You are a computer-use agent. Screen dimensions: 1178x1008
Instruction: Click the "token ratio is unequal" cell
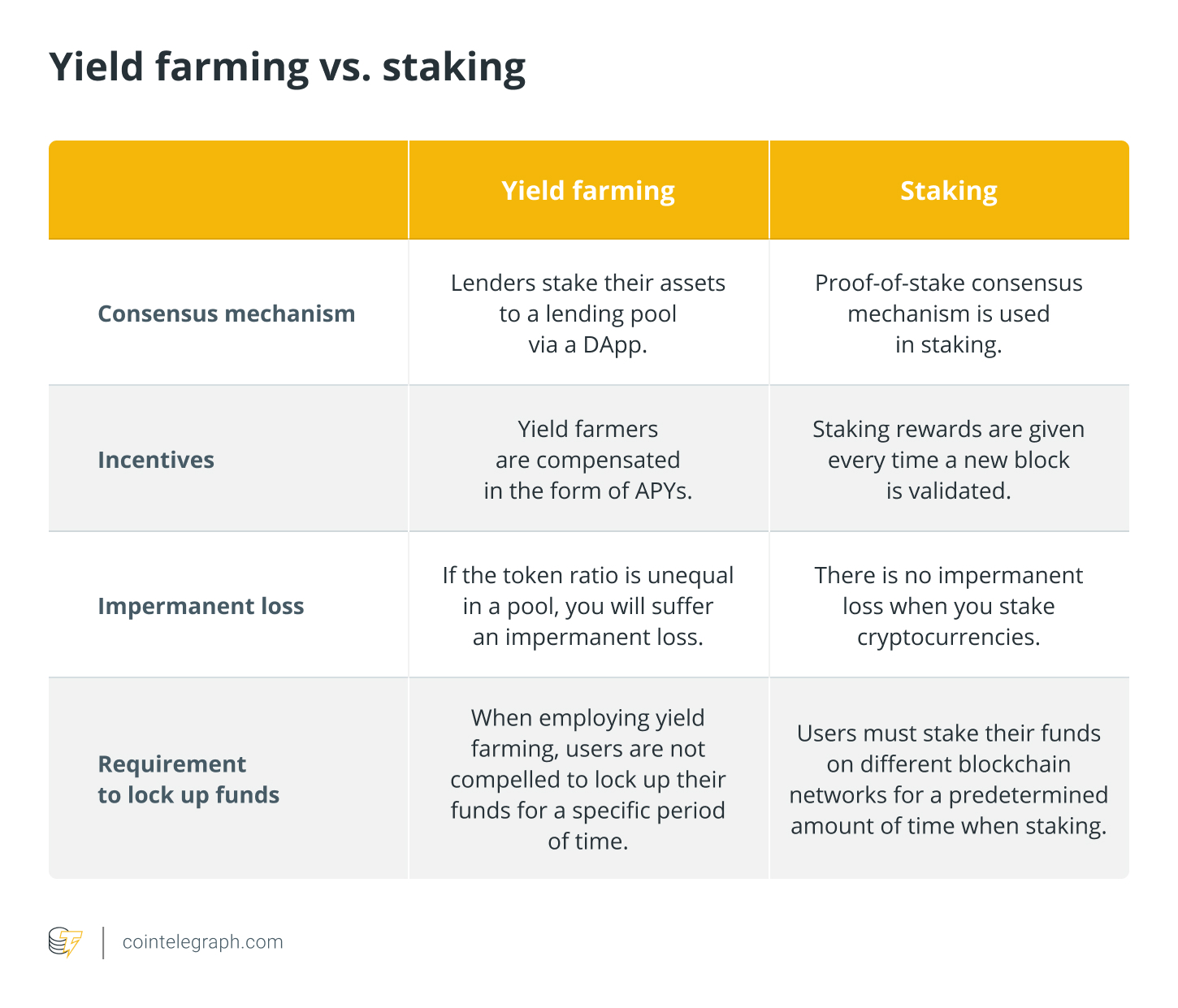(588, 606)
